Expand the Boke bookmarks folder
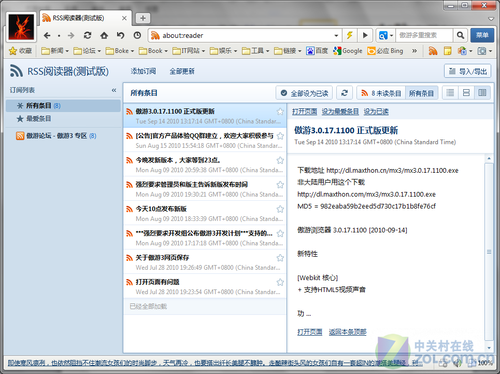The image size is (500, 374). (120, 51)
